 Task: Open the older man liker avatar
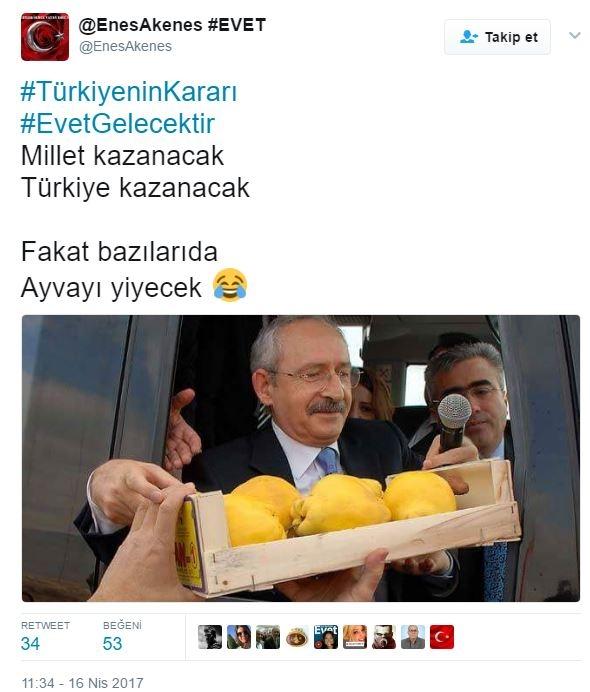pos(413,637)
